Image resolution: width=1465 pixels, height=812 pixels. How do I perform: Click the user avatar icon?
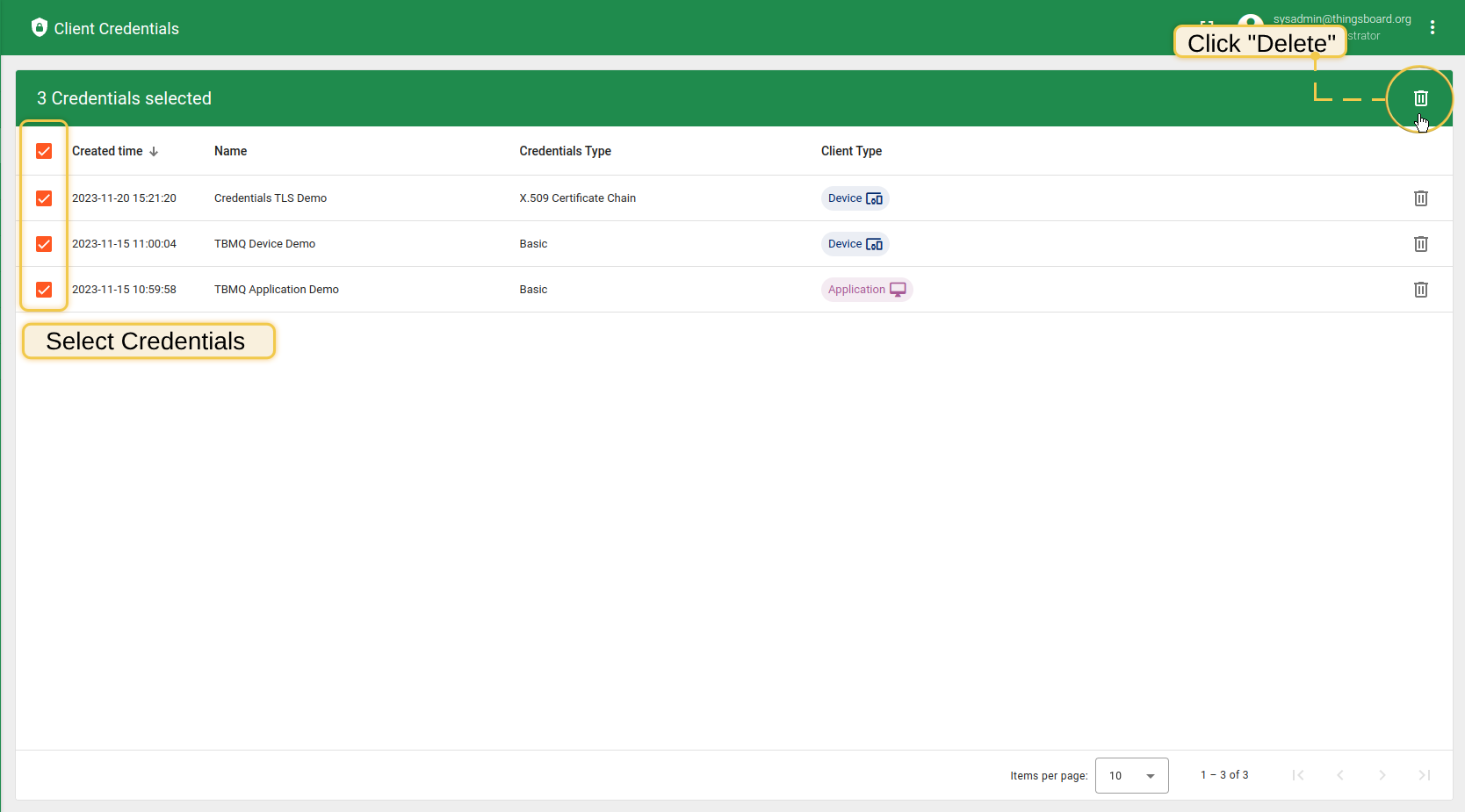(1249, 19)
